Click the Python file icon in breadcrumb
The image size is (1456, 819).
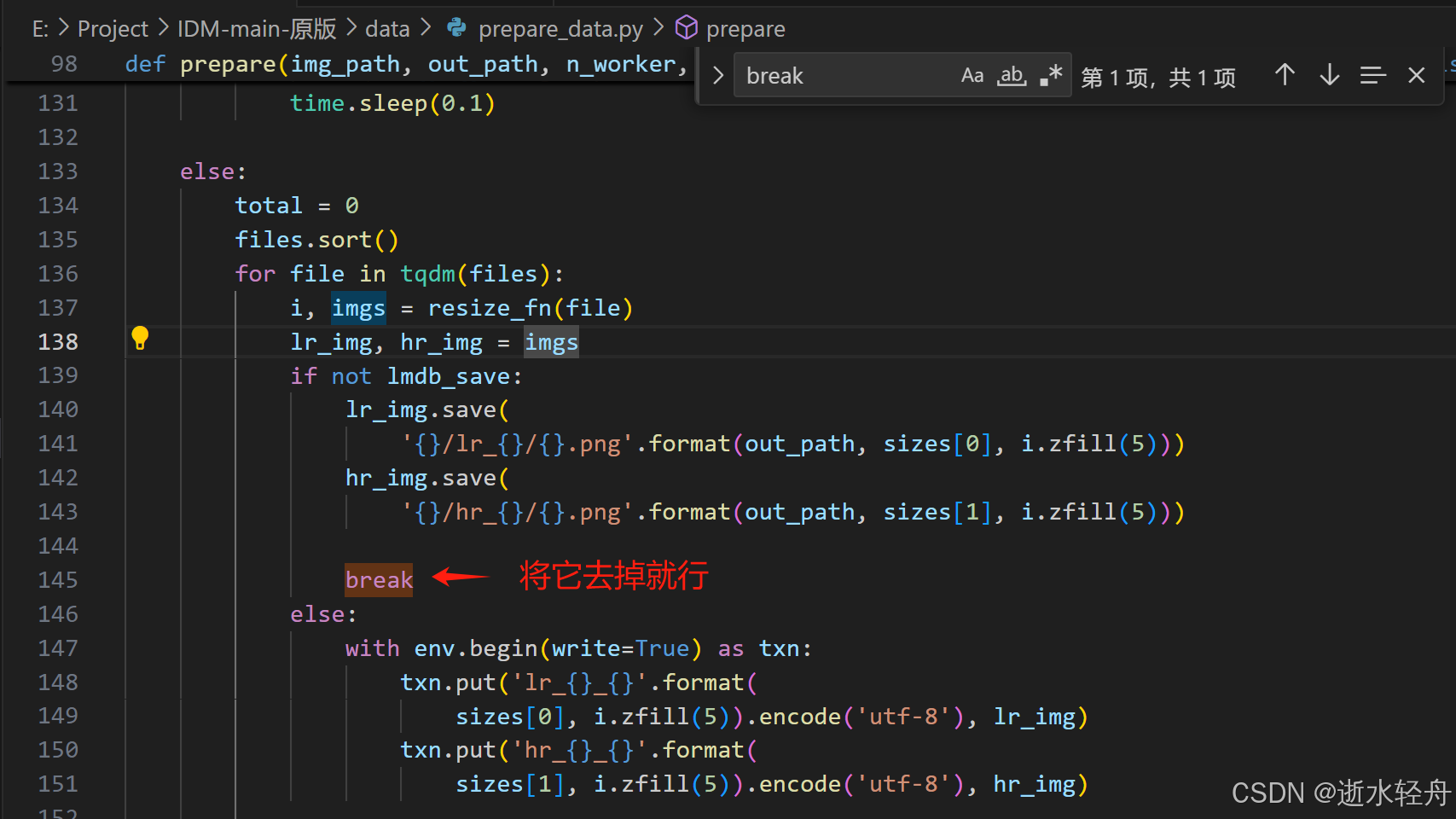coord(457,28)
